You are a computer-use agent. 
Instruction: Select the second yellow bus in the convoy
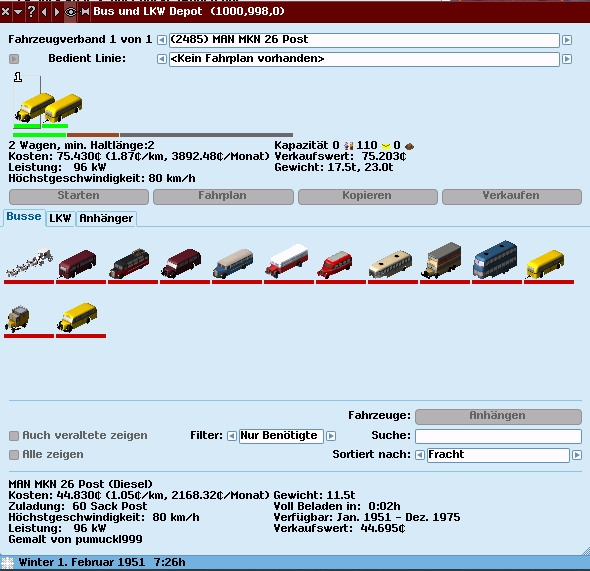62,108
